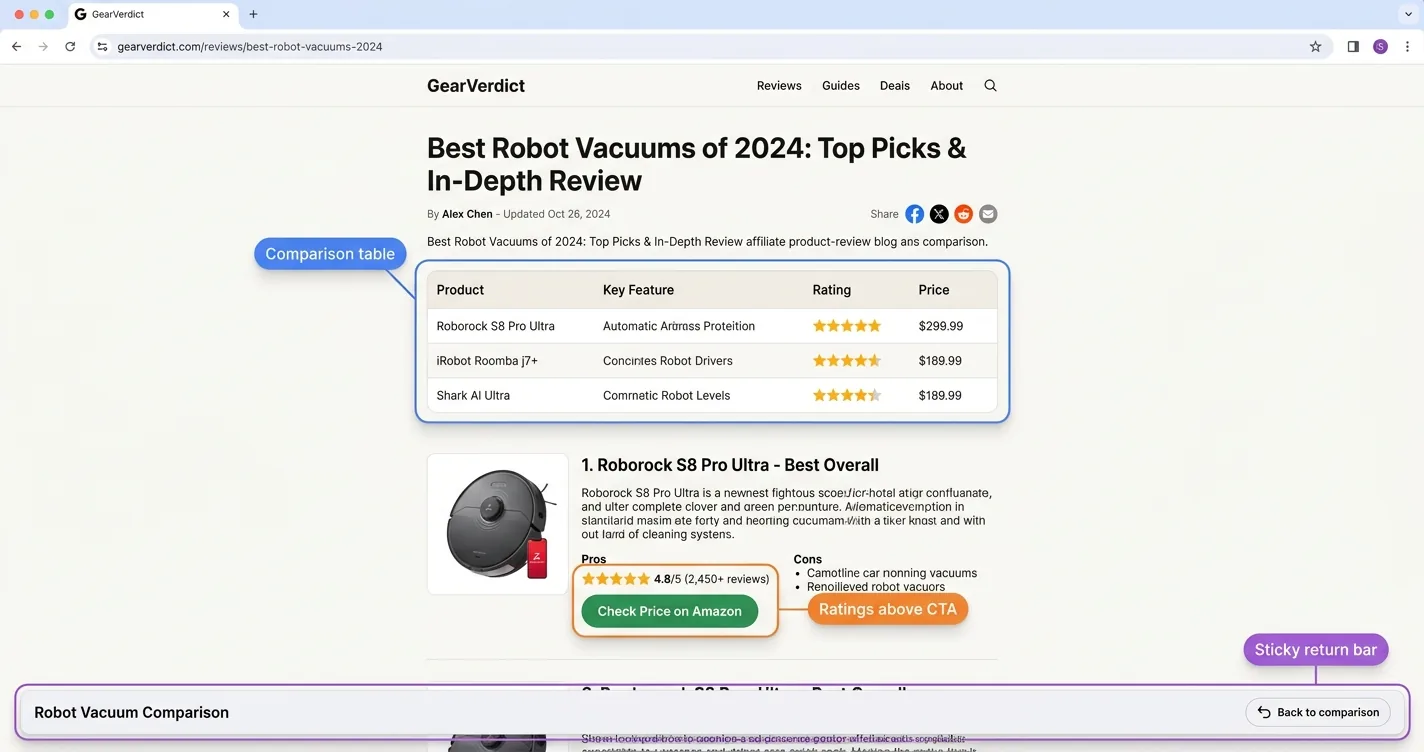Expand the tab search chevron
The width and height of the screenshot is (1424, 752).
point(1408,14)
